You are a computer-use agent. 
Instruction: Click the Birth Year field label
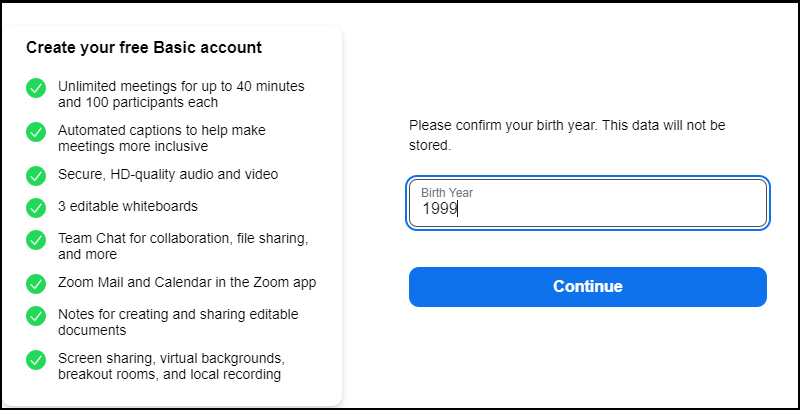(x=447, y=193)
